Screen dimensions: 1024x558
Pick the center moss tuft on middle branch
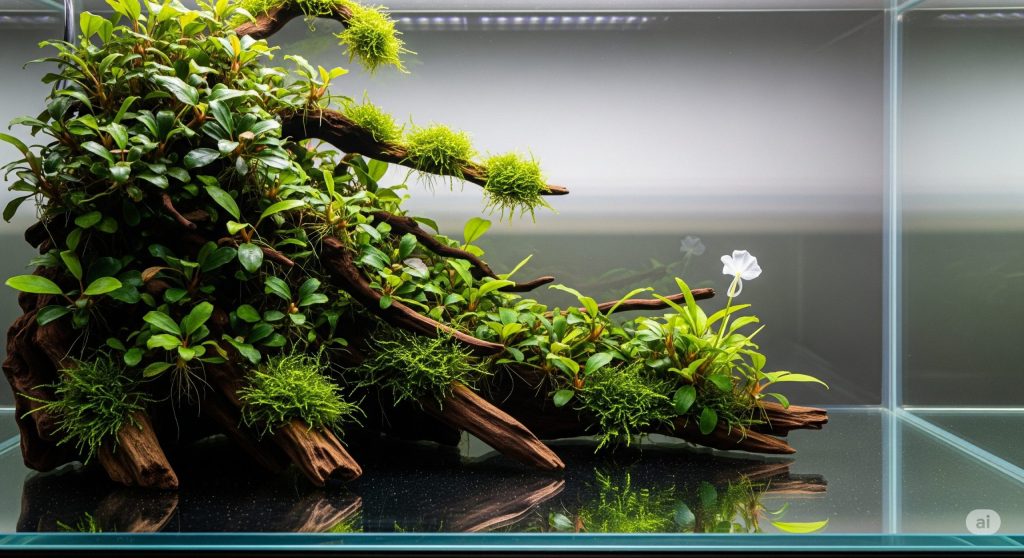tap(440, 149)
